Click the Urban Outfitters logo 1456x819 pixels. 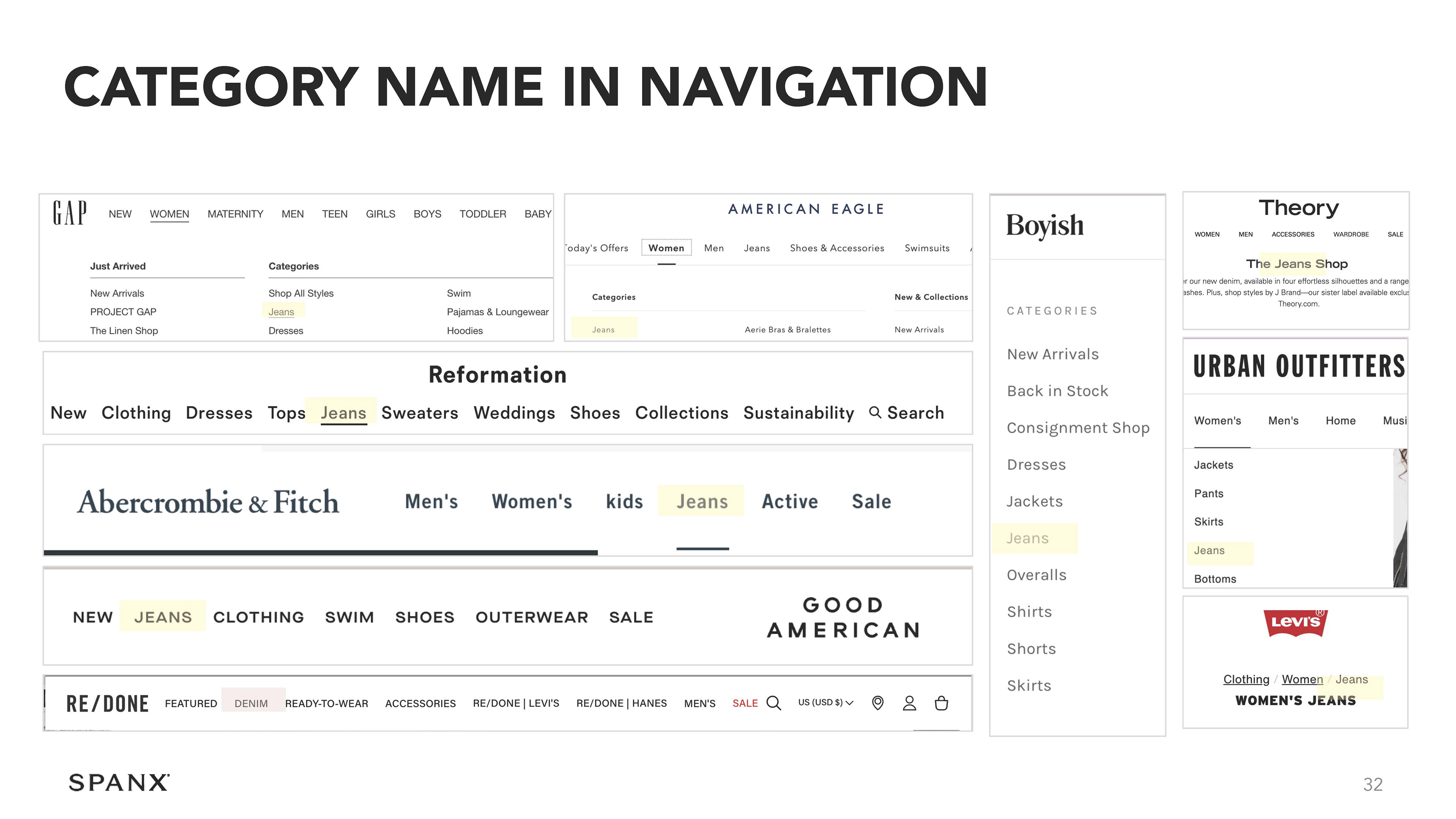click(x=1299, y=366)
